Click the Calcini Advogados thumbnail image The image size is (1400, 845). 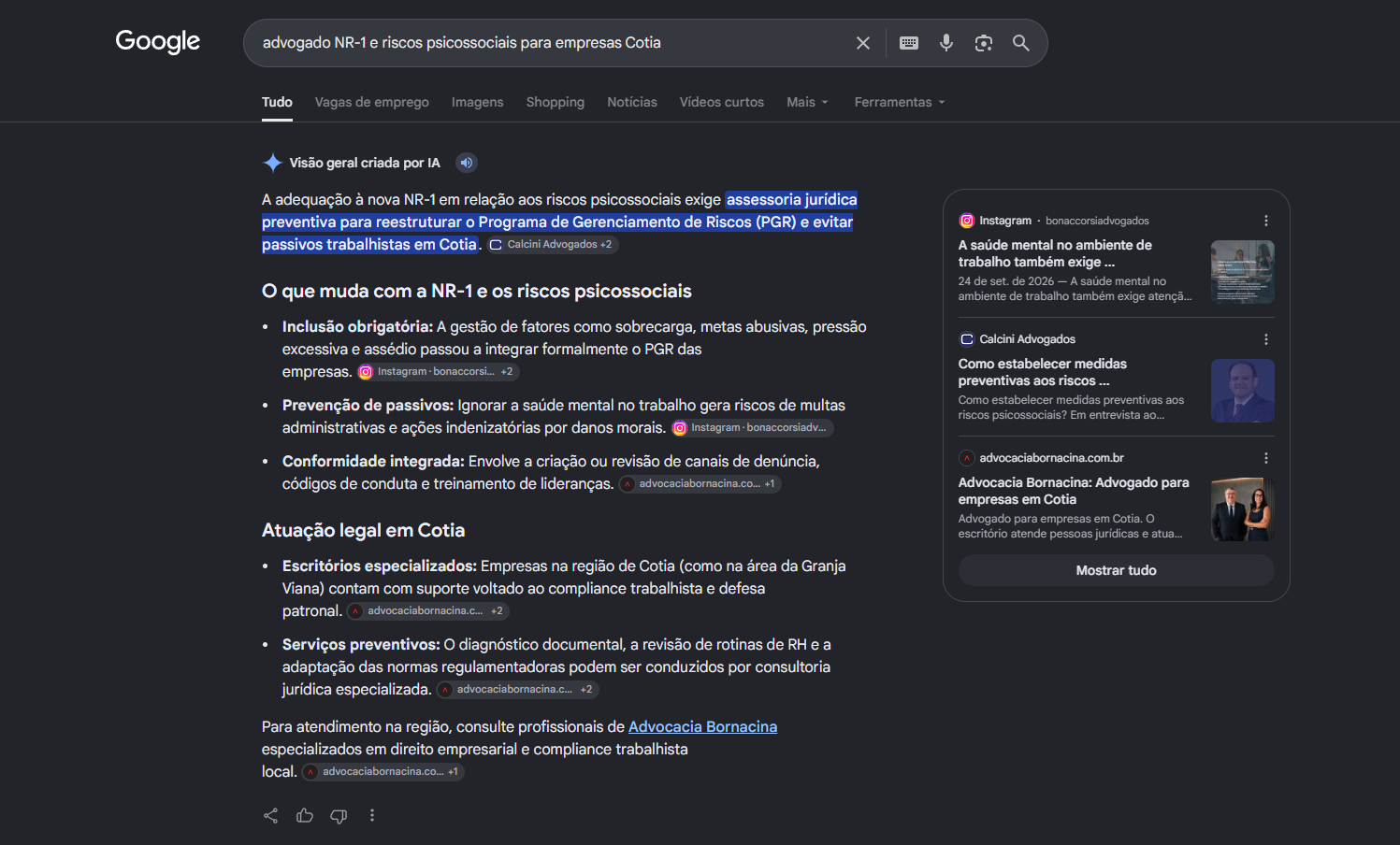click(1243, 391)
